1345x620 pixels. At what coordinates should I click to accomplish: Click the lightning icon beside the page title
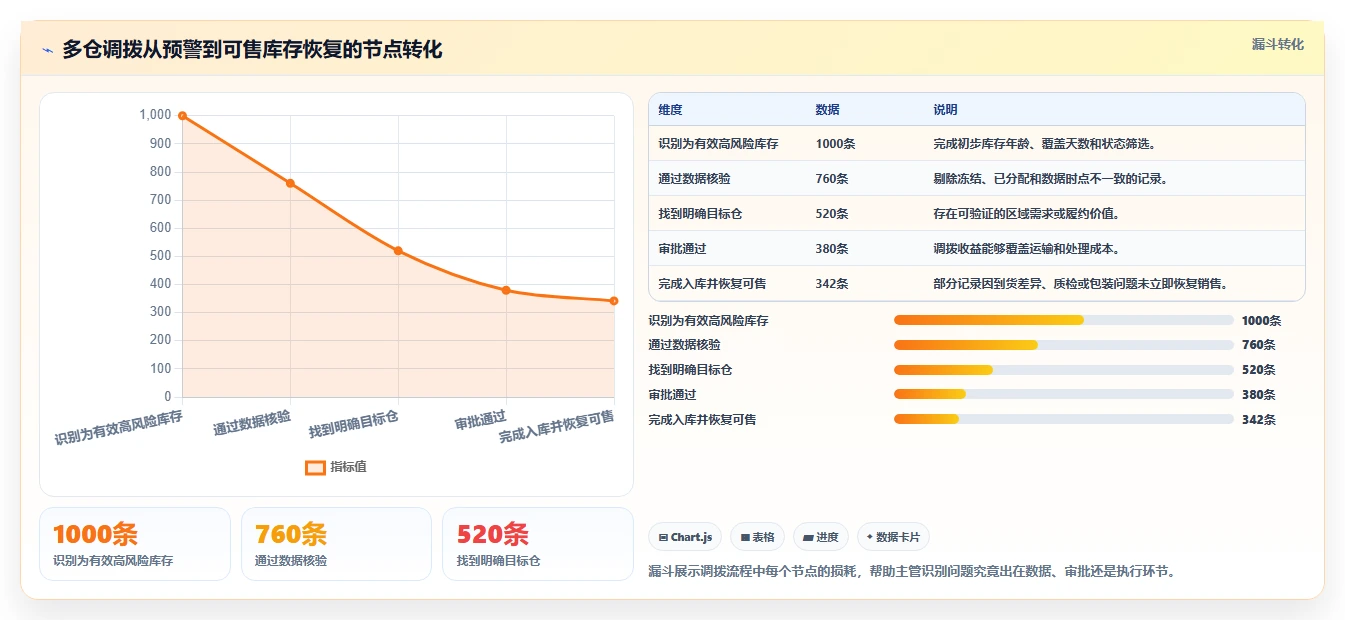point(48,50)
